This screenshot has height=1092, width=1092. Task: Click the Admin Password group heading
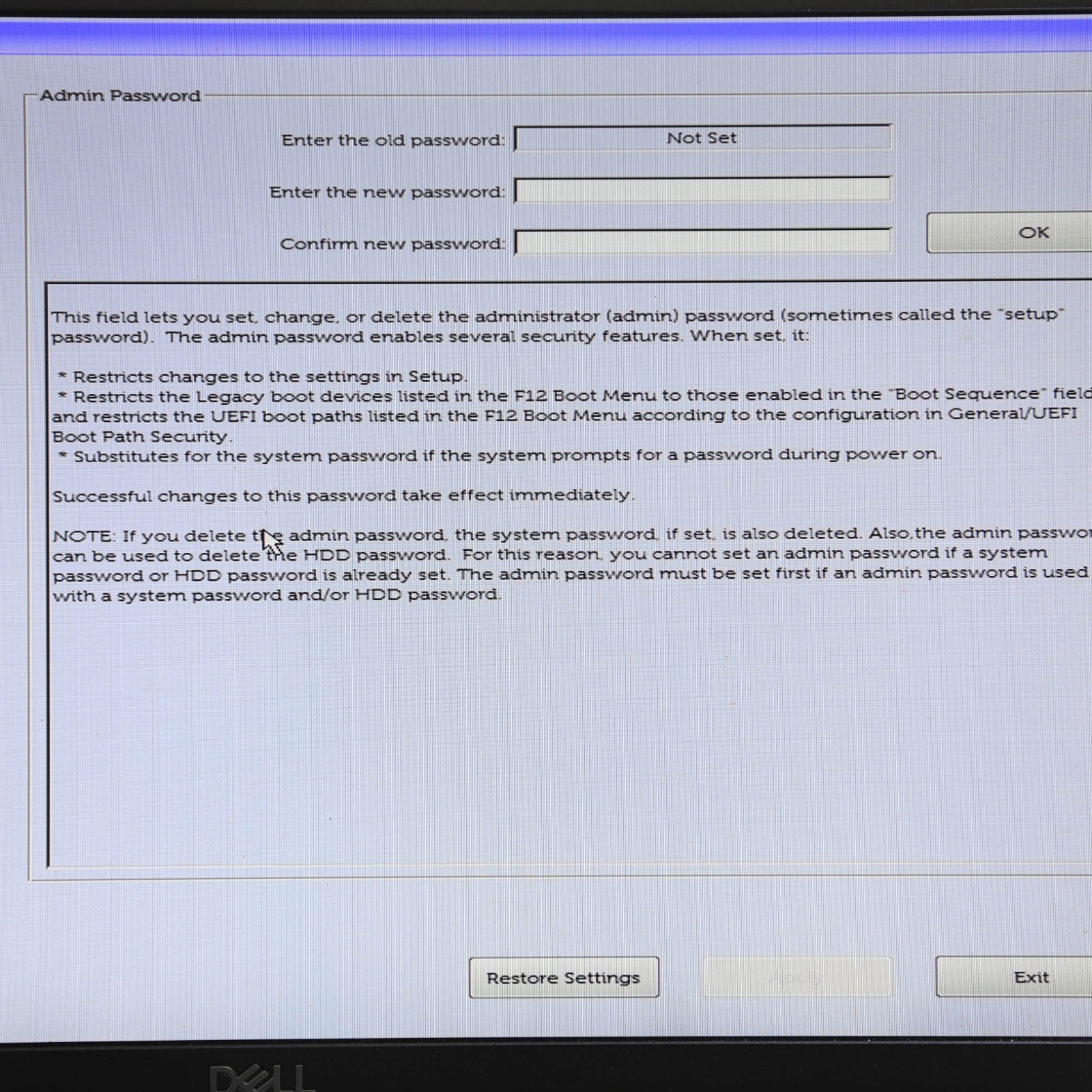pos(120,96)
